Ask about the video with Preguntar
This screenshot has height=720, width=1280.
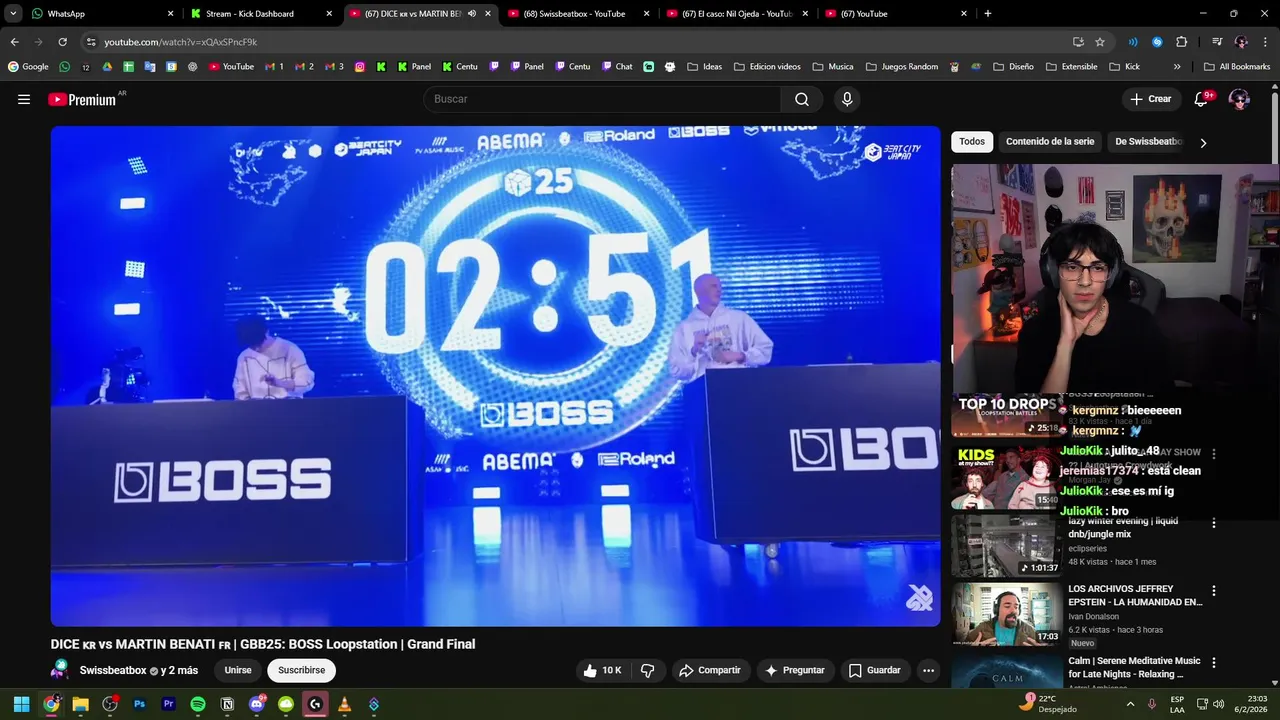tap(795, 670)
